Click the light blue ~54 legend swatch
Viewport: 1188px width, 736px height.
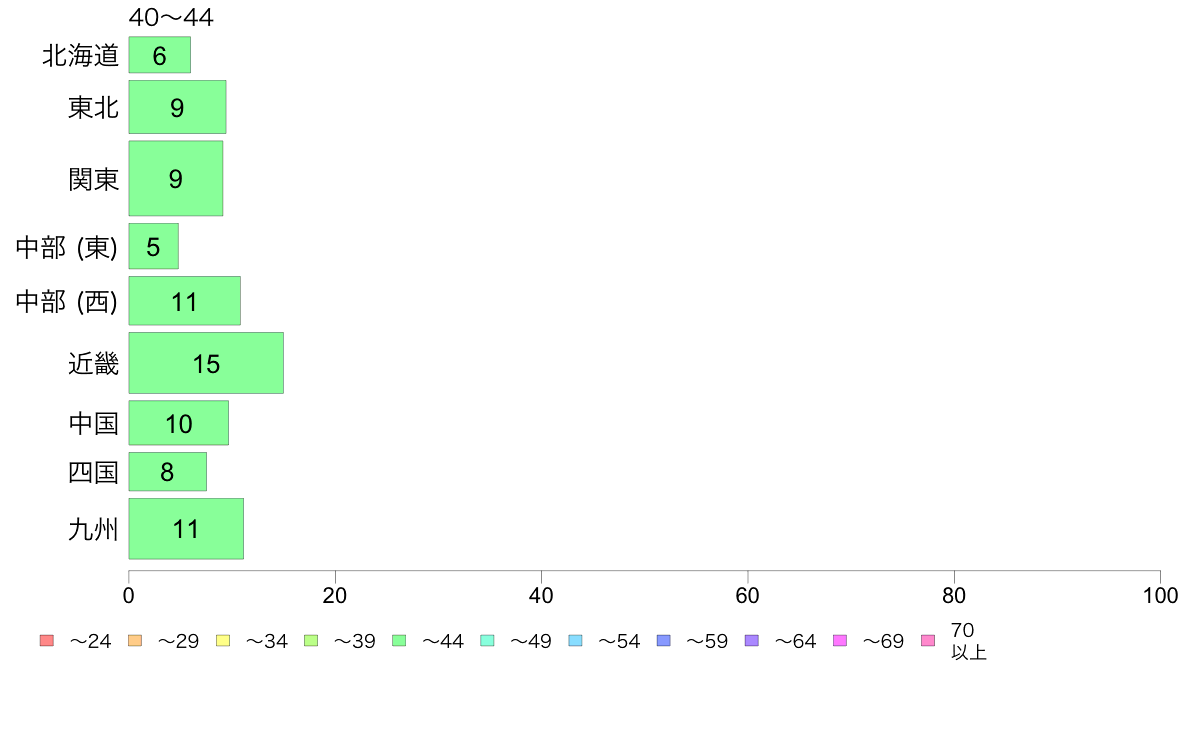click(575, 640)
